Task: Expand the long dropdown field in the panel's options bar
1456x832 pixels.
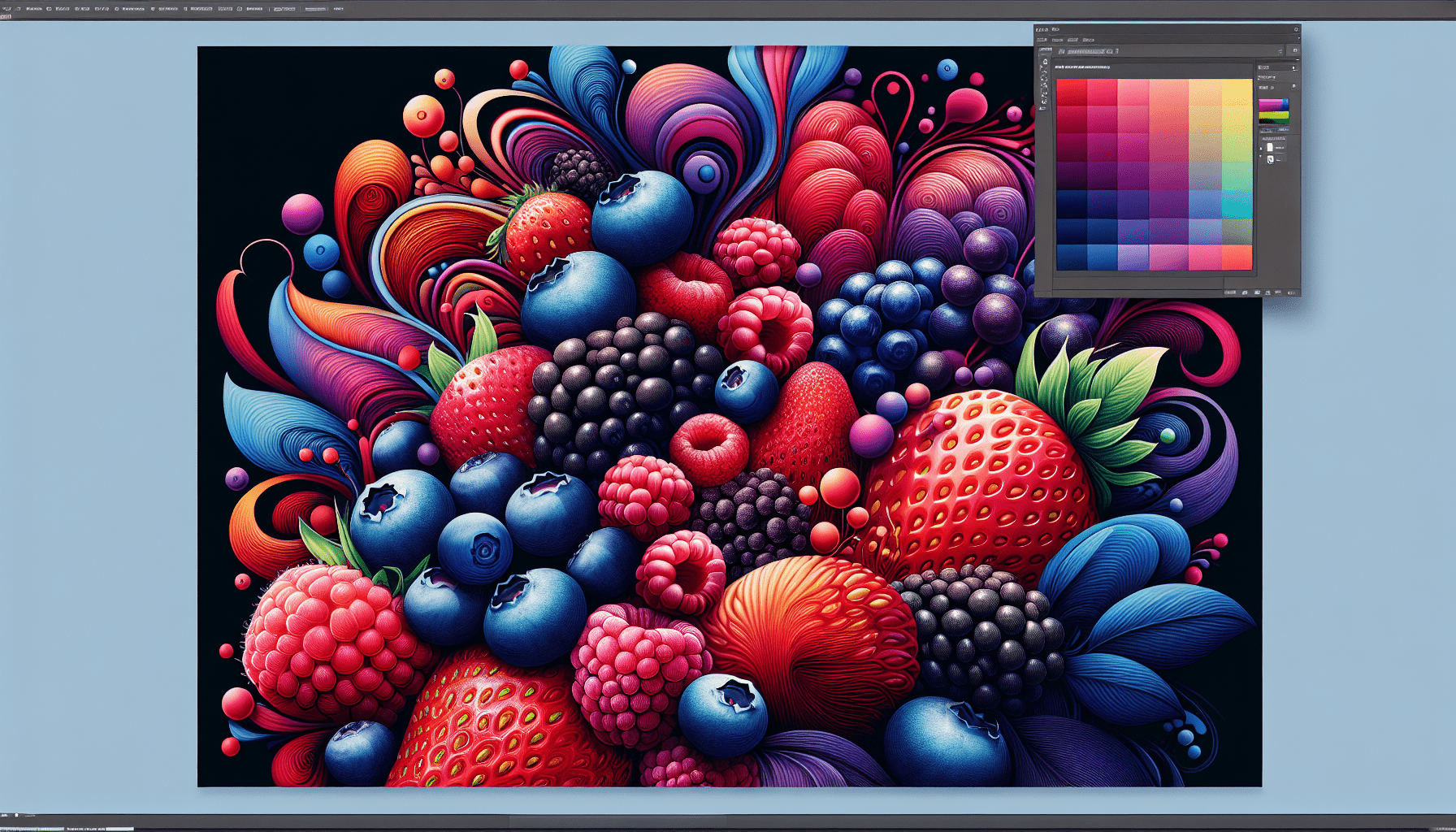Action: [x=1085, y=51]
